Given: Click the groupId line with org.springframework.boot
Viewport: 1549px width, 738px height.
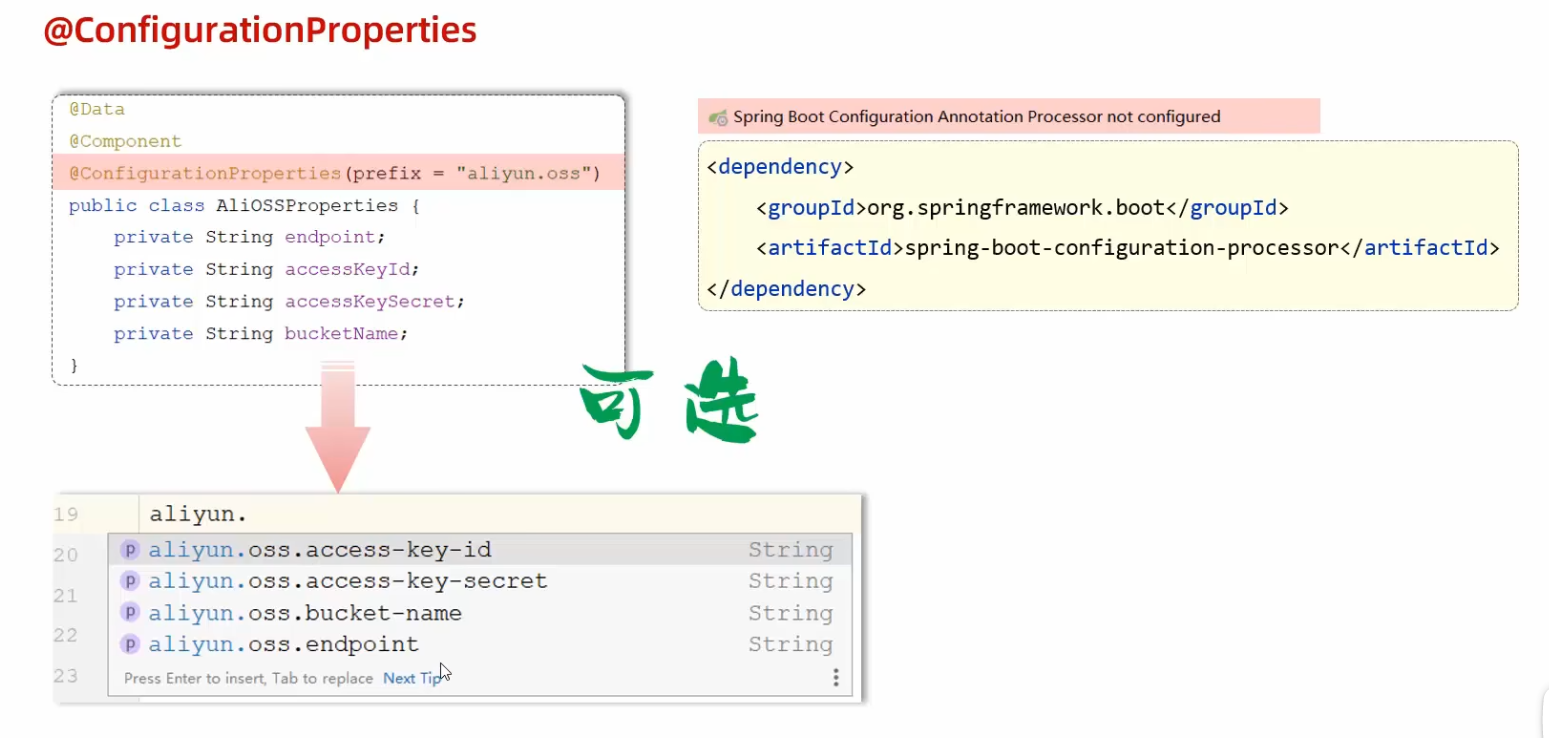Looking at the screenshot, I should pyautogui.click(x=1022, y=208).
